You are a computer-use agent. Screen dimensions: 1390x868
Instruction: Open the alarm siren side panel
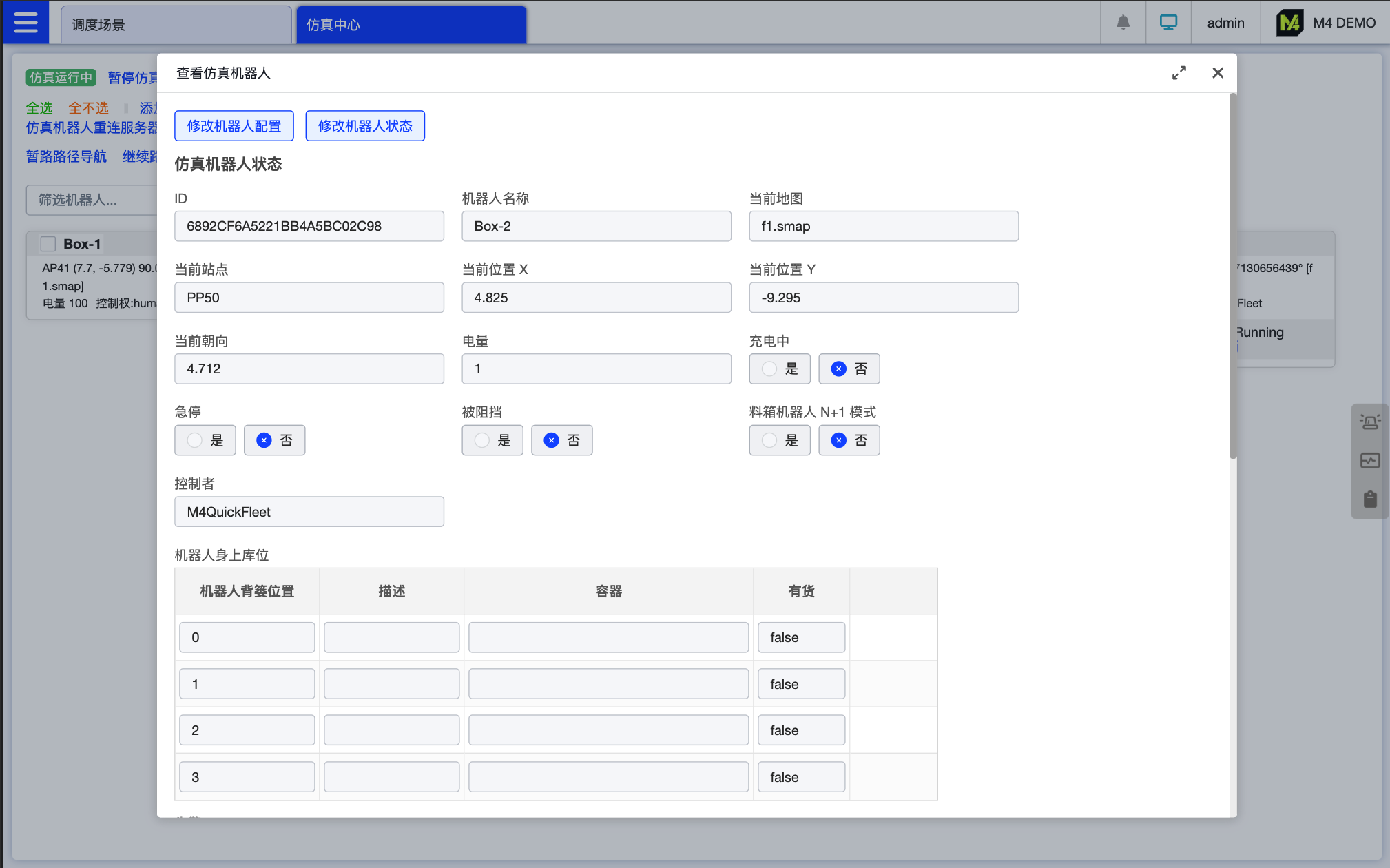(1369, 422)
